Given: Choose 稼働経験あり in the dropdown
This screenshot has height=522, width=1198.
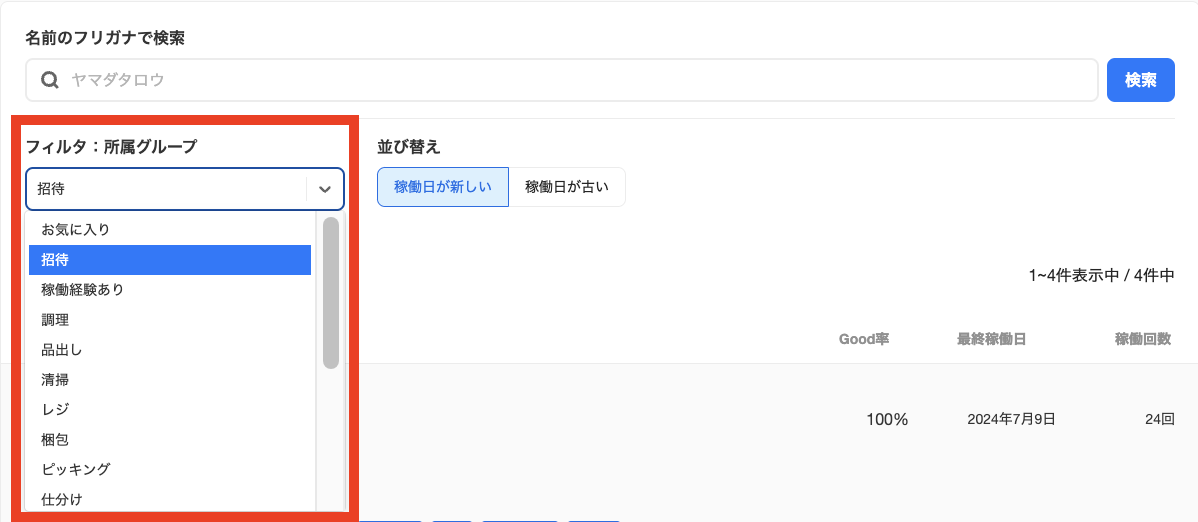Looking at the screenshot, I should 170,290.
